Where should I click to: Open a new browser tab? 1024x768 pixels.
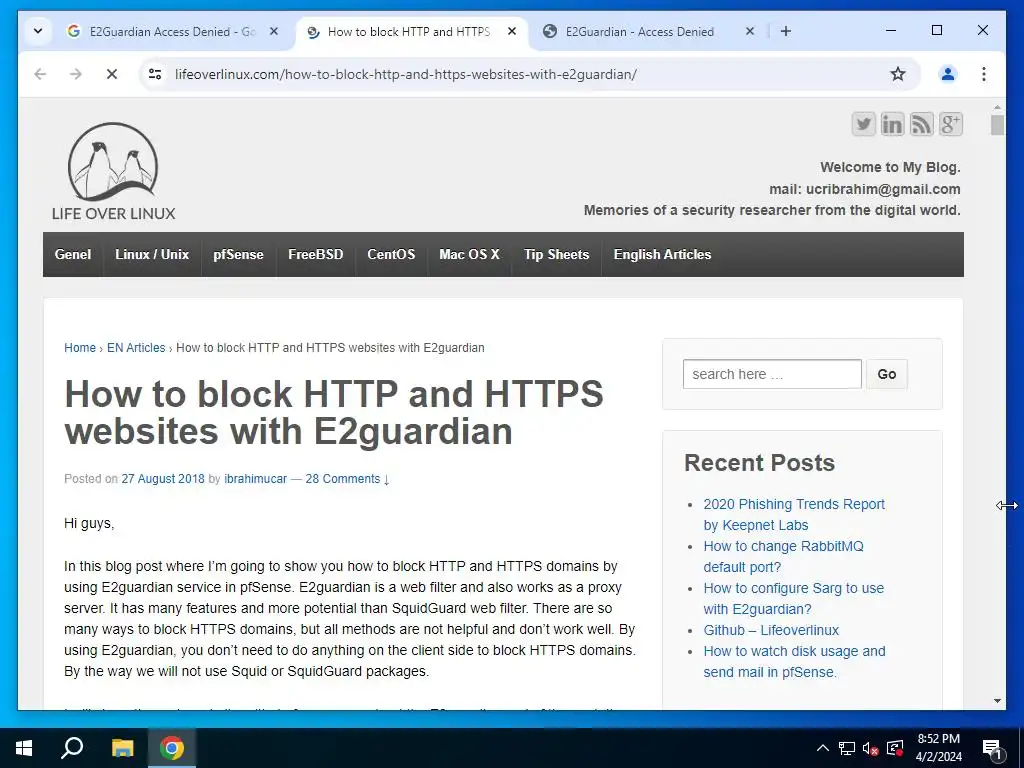point(786,31)
